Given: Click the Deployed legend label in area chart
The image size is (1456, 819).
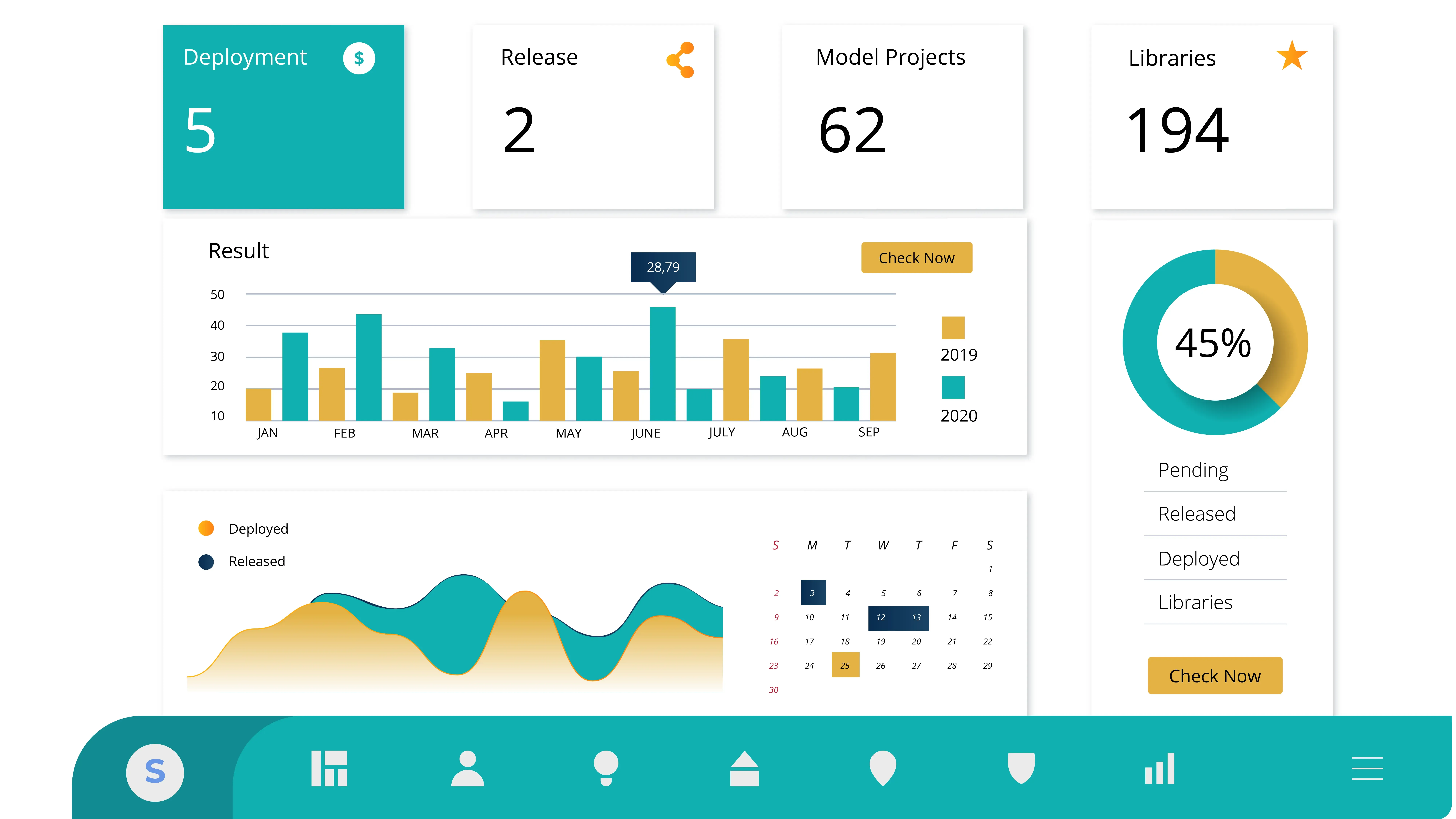Looking at the screenshot, I should coord(258,529).
